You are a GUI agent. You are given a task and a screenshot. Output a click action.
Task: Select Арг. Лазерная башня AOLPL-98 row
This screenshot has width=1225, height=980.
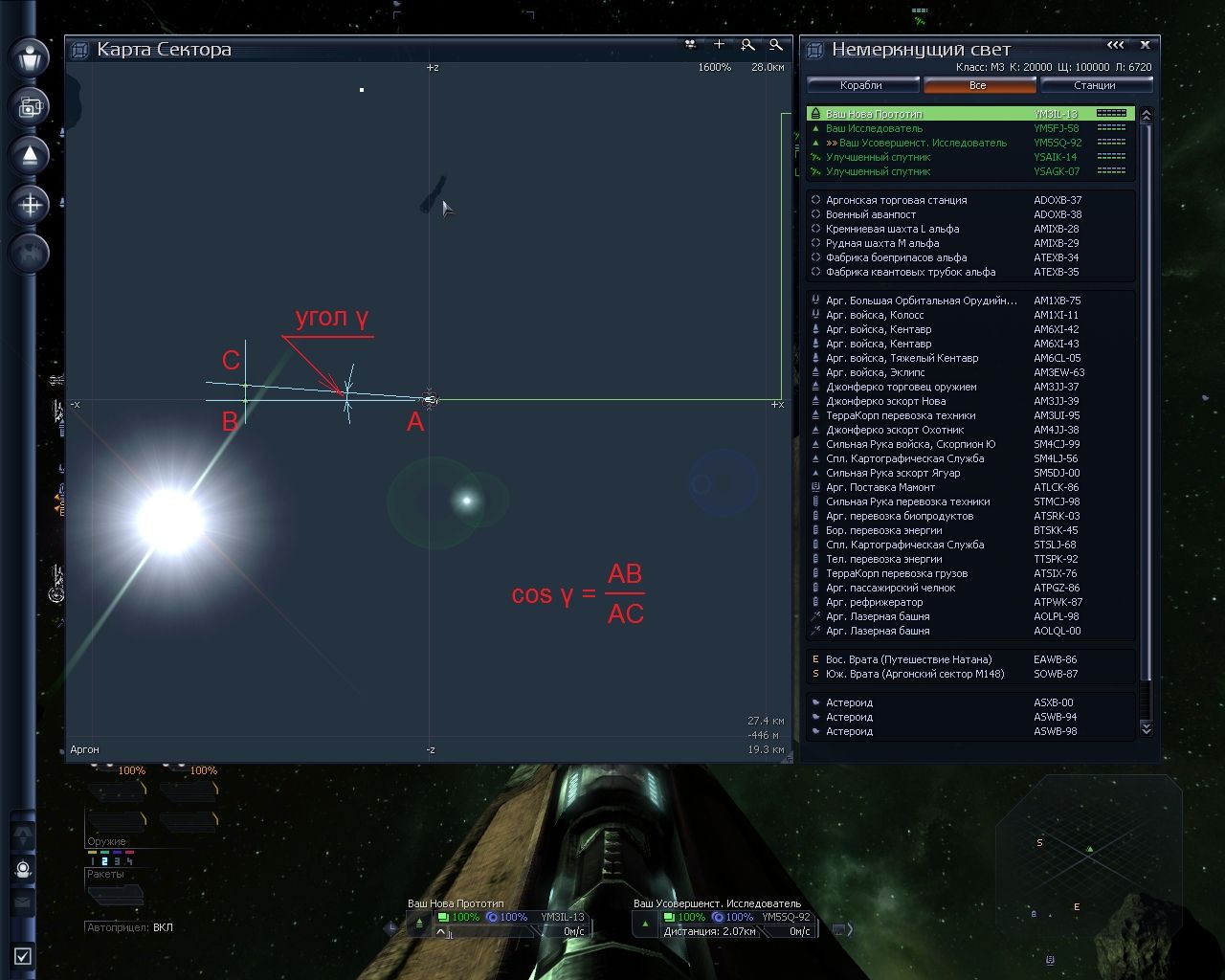[970, 616]
